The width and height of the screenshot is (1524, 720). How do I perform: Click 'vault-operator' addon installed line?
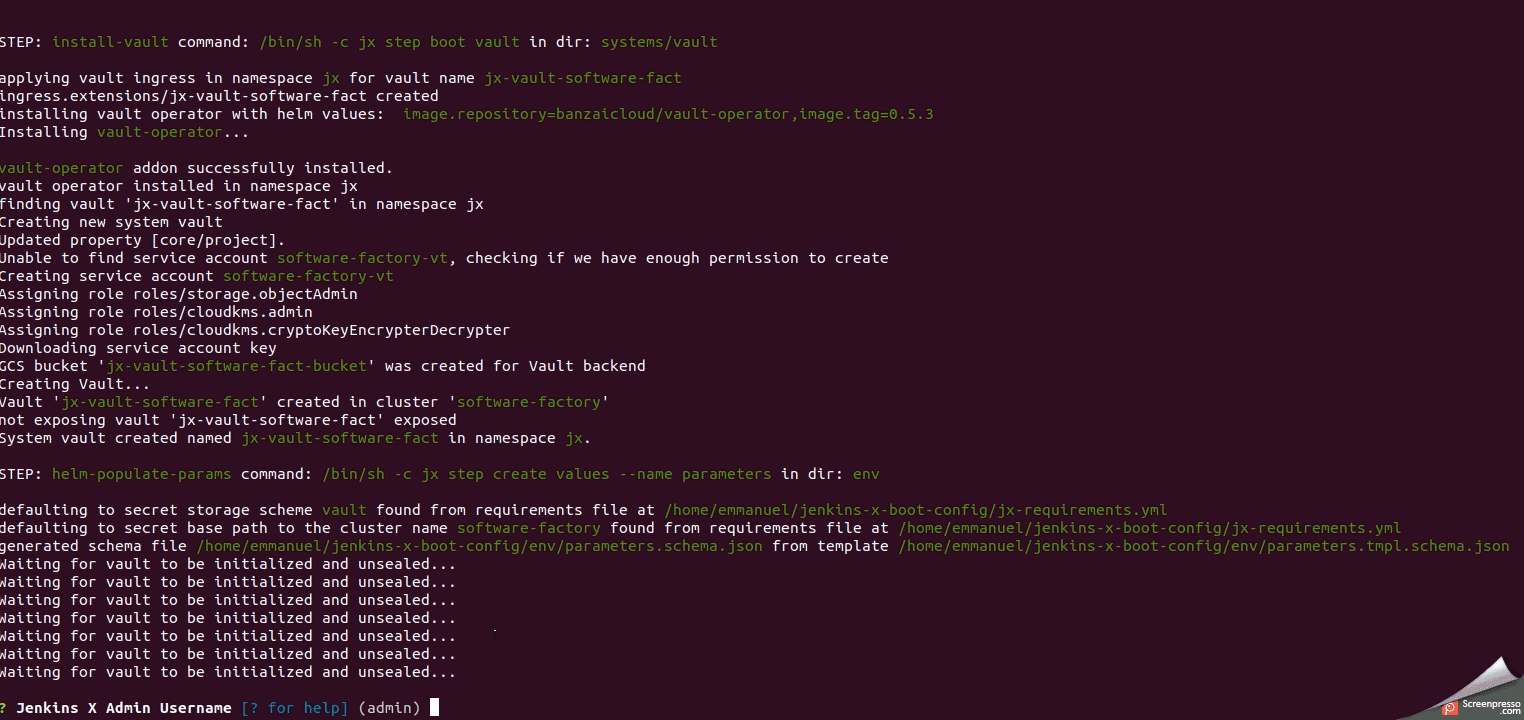(x=196, y=168)
